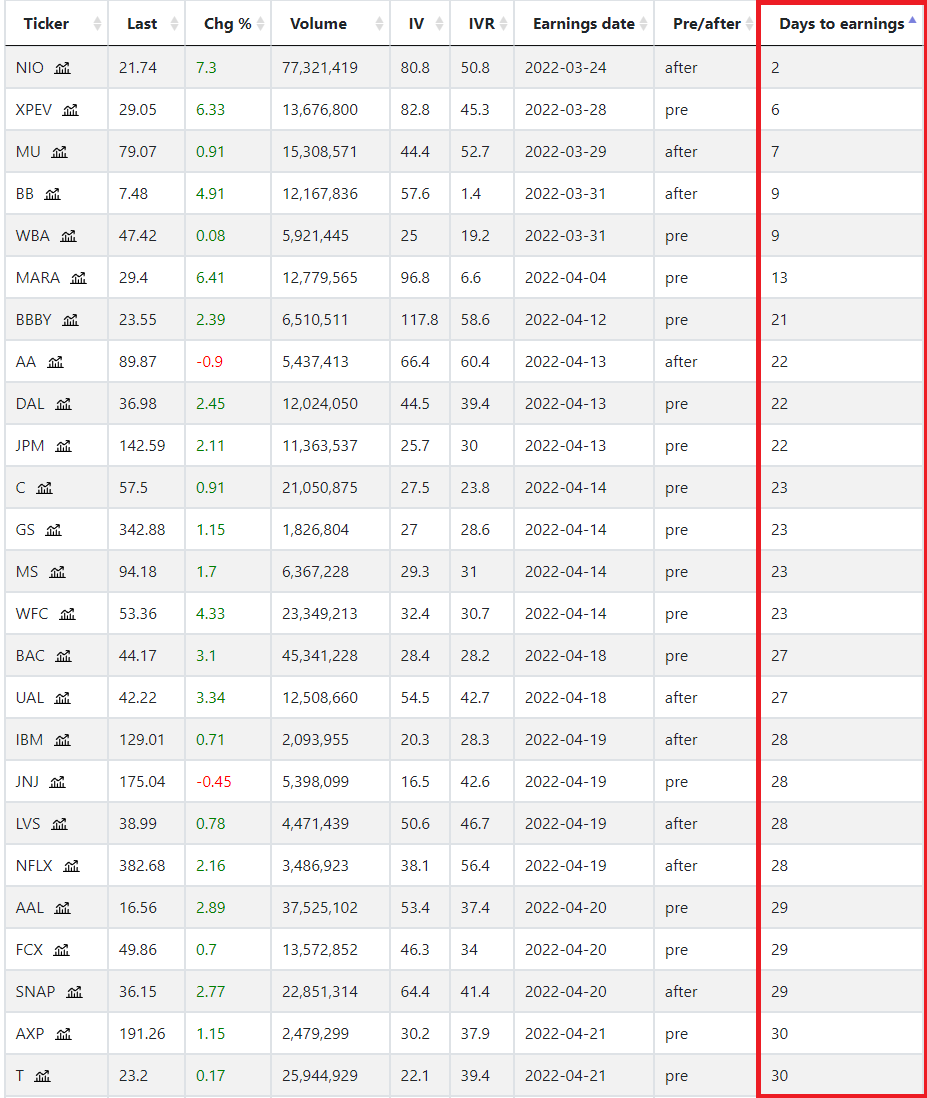Sort table by Last price column

click(147, 24)
